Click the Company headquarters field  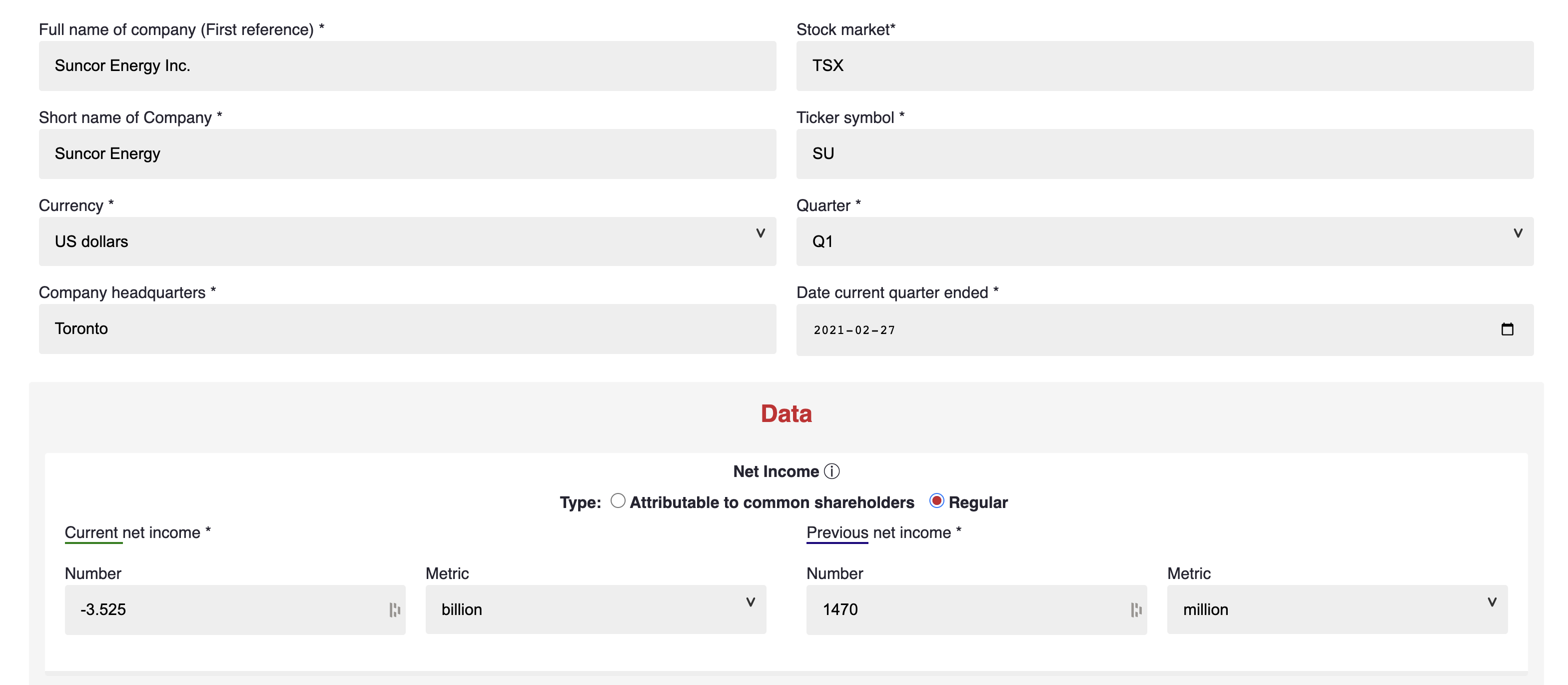pyautogui.click(x=407, y=329)
